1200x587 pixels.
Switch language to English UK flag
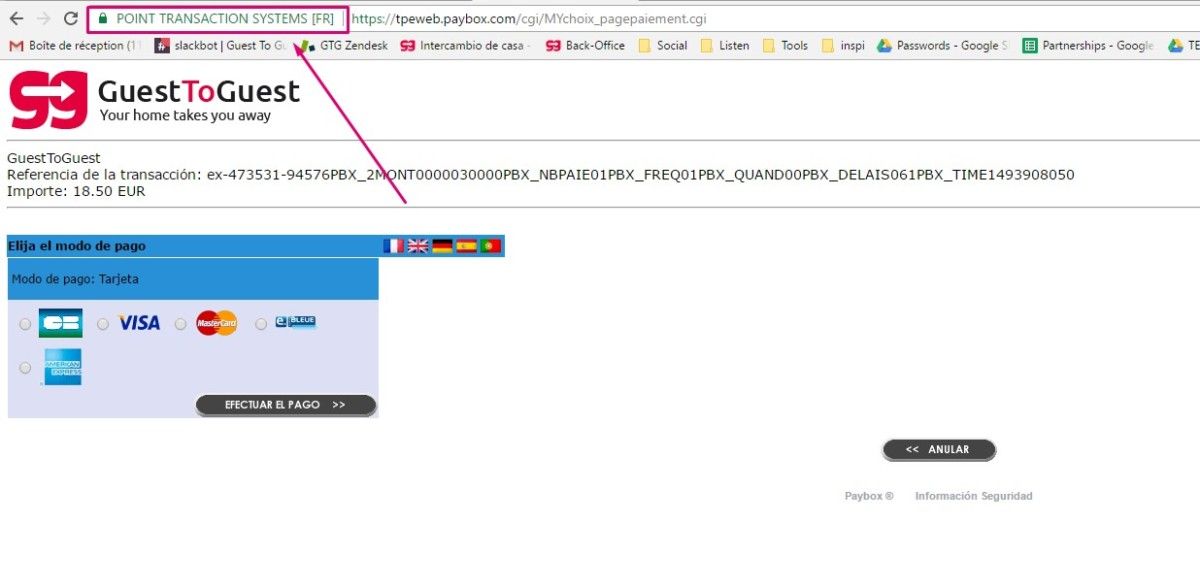418,246
